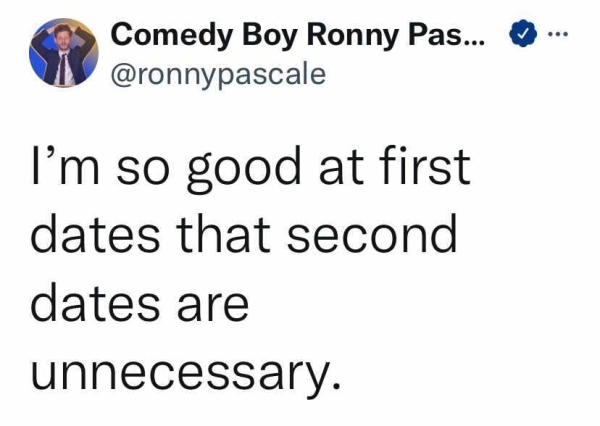Image resolution: width=600 pixels, height=426 pixels.
Task: Click the word 'that' in the tweet
Action: (241, 235)
